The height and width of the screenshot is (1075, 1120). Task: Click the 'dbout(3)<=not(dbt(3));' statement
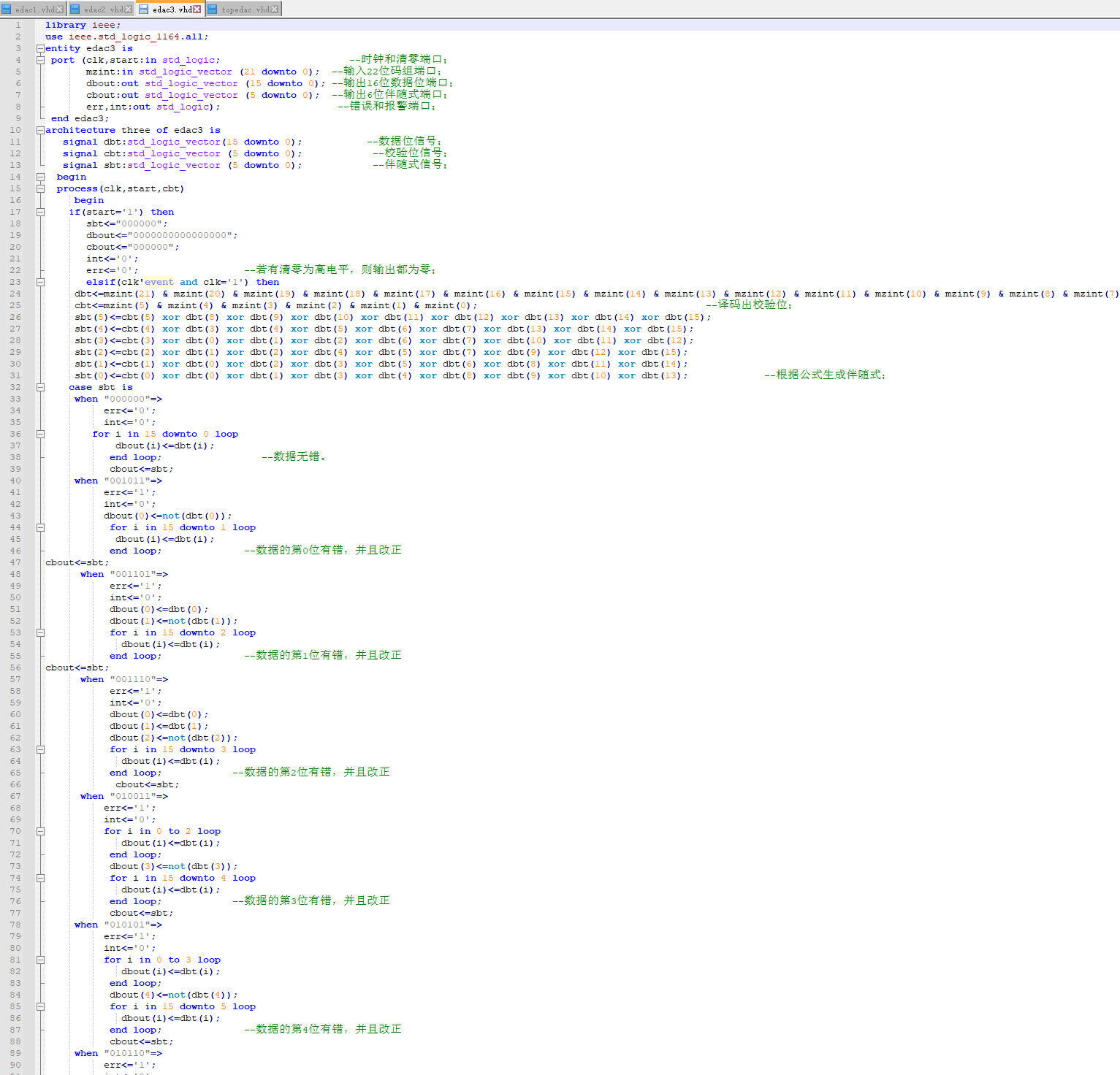pos(173,866)
